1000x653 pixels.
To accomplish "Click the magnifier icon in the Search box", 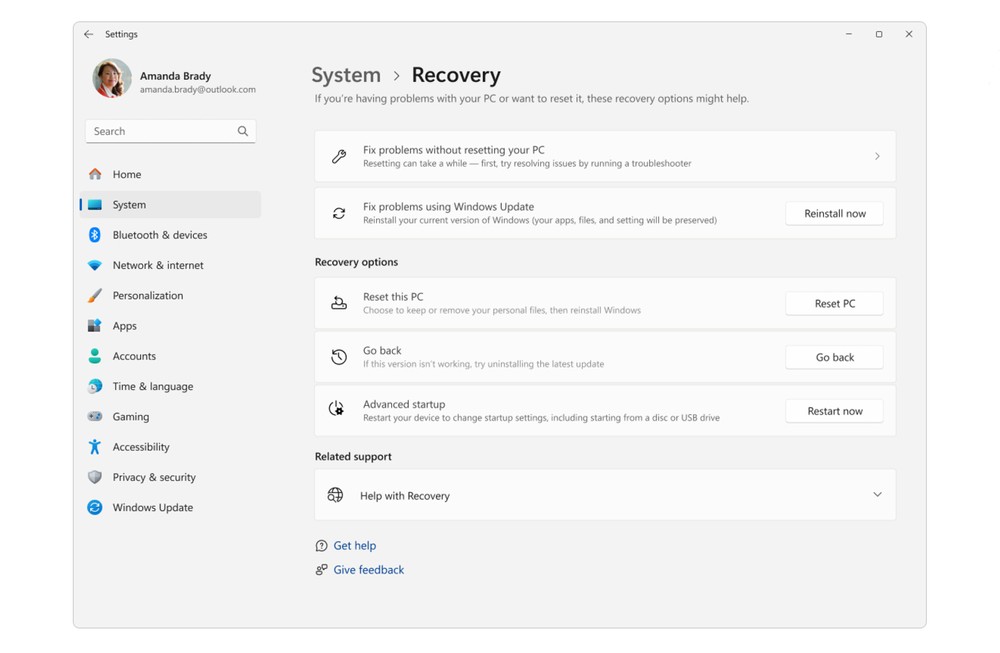I will click(x=242, y=131).
